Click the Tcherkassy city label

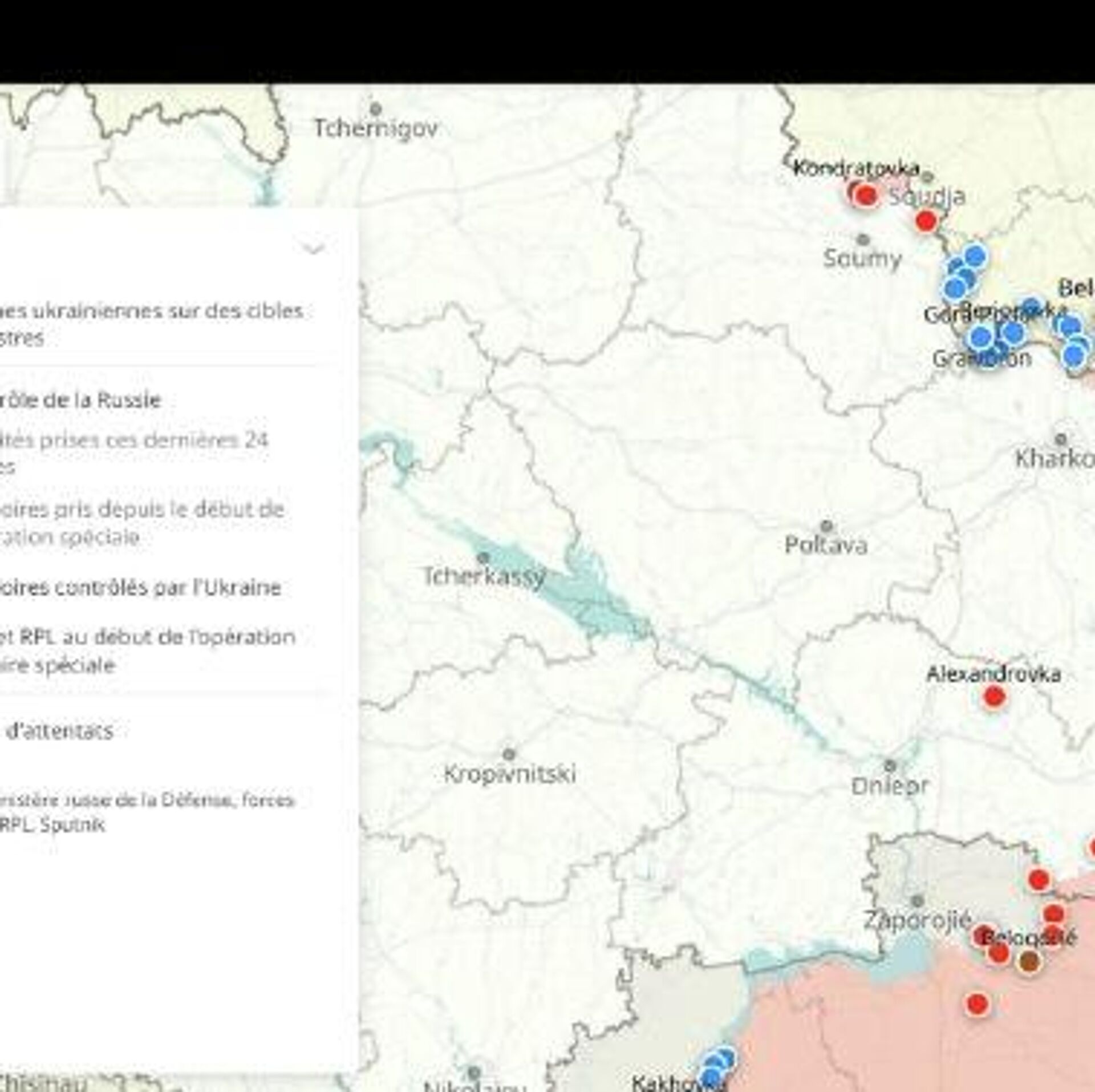tap(484, 576)
